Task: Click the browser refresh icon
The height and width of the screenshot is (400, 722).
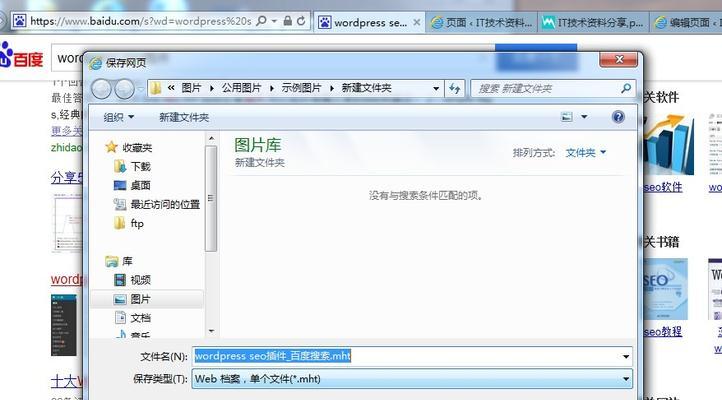Action: click(301, 21)
